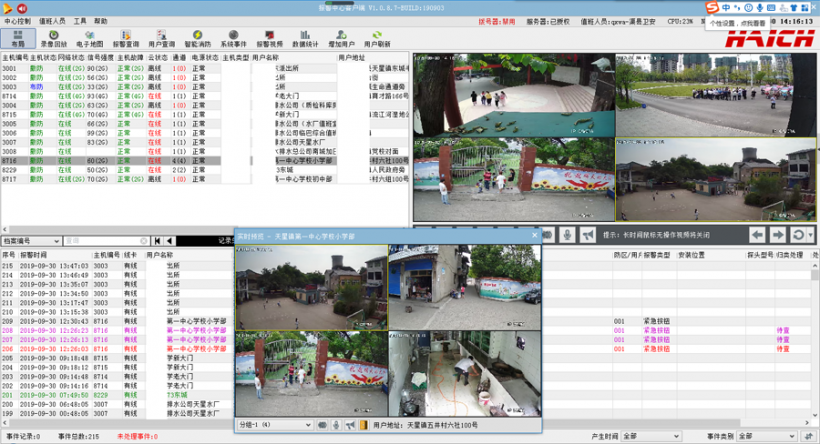This screenshot has height=444, width=820.
Task: Open the 电子地图 electronic map
Action: pos(90,39)
